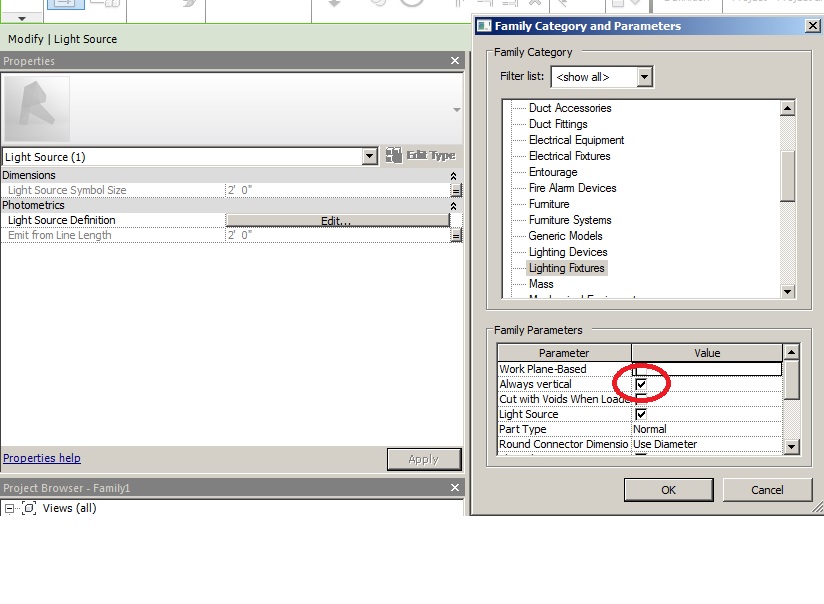Close the Properties panel
Screen dimensions: 824x604
point(455,61)
